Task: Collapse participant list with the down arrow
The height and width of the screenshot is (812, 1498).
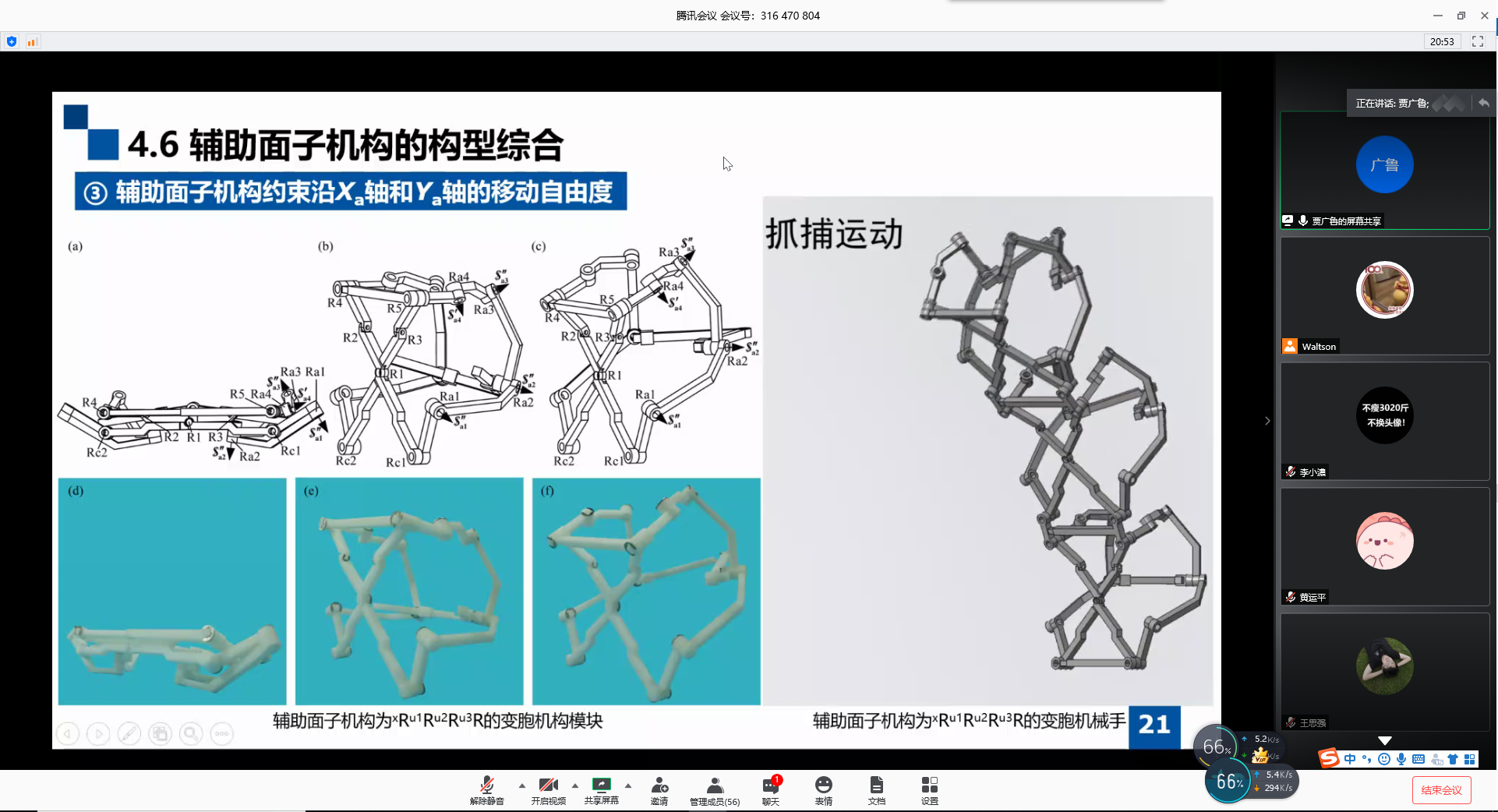Action: (x=1385, y=740)
